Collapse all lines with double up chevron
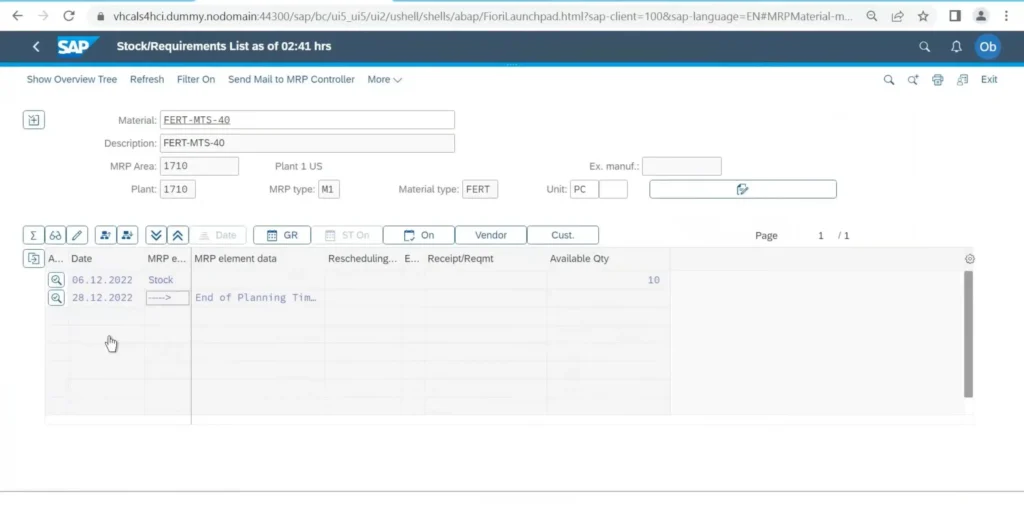Screen dimensions: 1024x520 point(178,235)
